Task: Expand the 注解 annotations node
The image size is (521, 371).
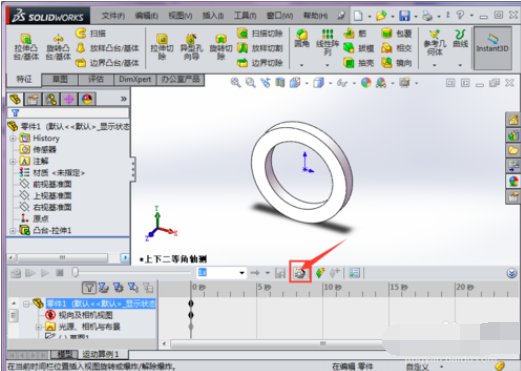Action: coord(13,161)
